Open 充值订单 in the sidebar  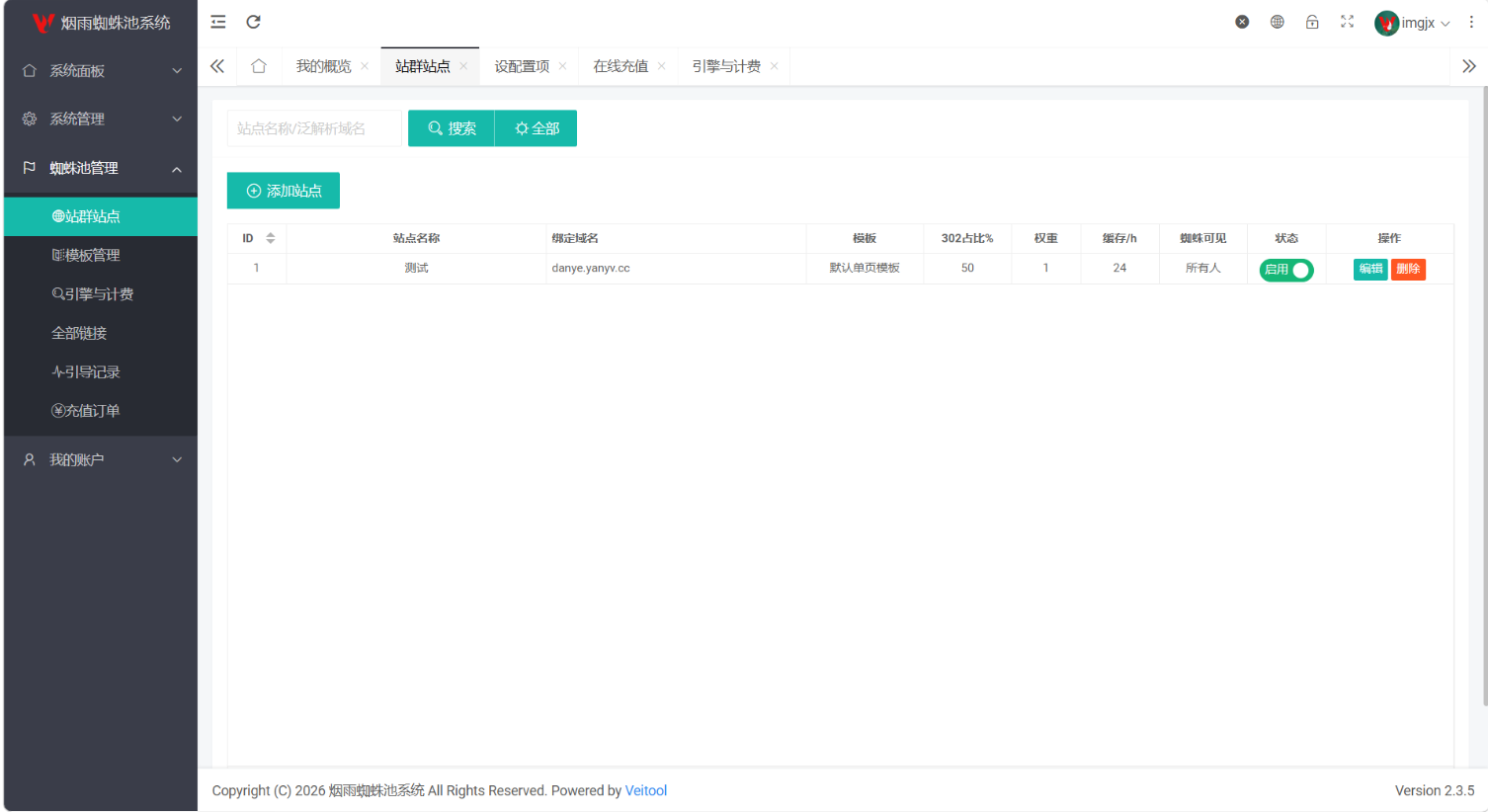coord(101,411)
